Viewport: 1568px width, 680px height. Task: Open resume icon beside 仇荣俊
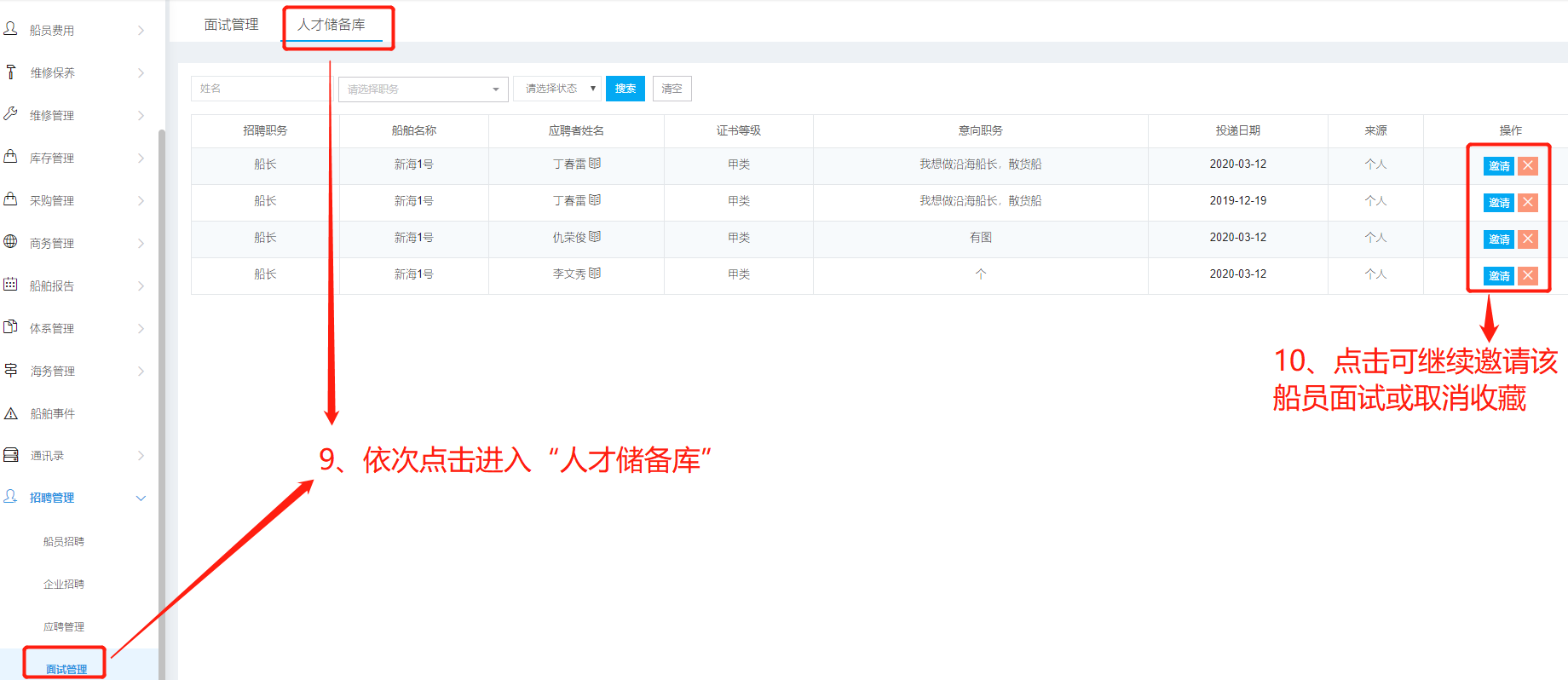(x=595, y=236)
